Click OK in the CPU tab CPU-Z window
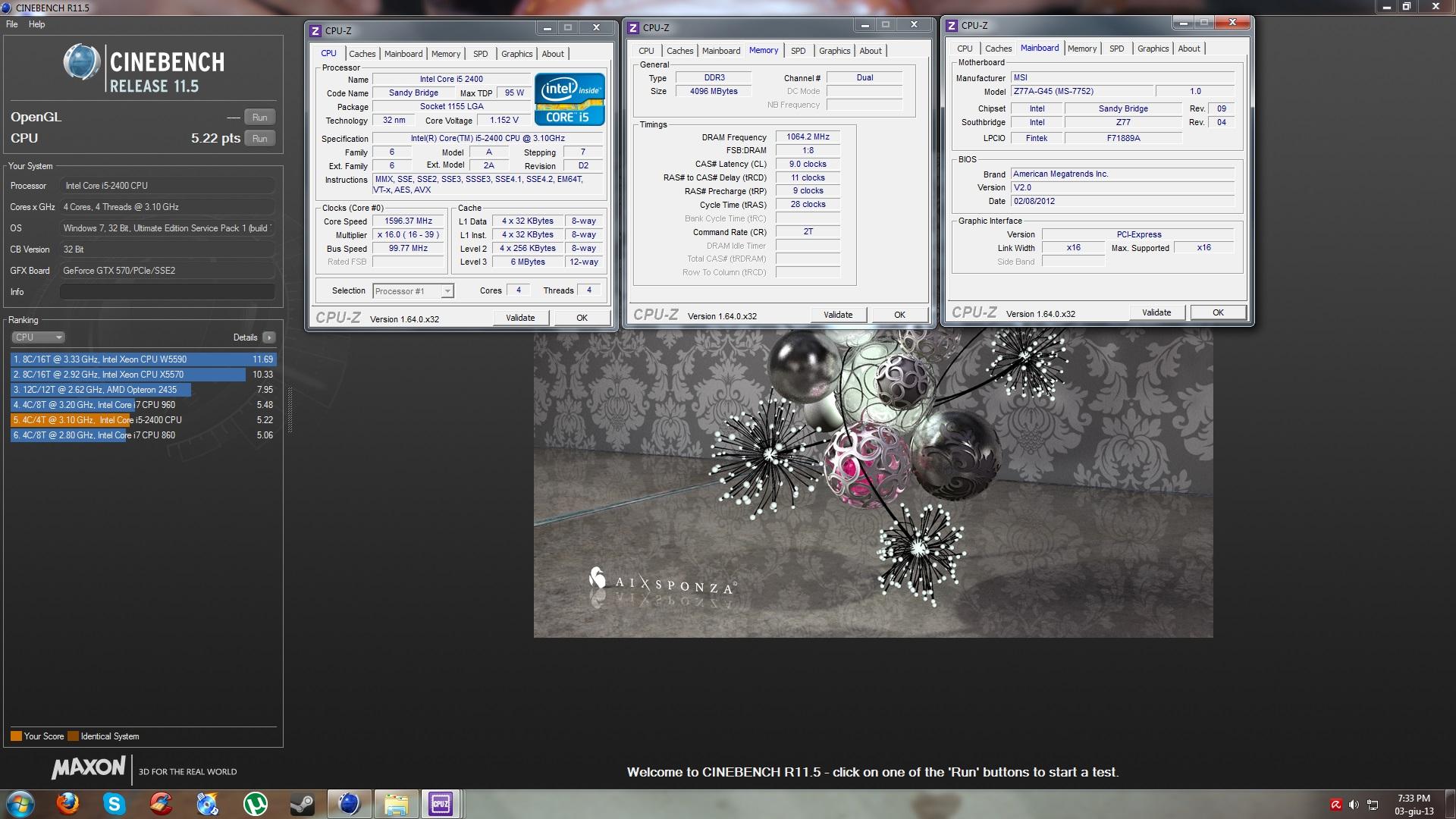 click(x=582, y=318)
